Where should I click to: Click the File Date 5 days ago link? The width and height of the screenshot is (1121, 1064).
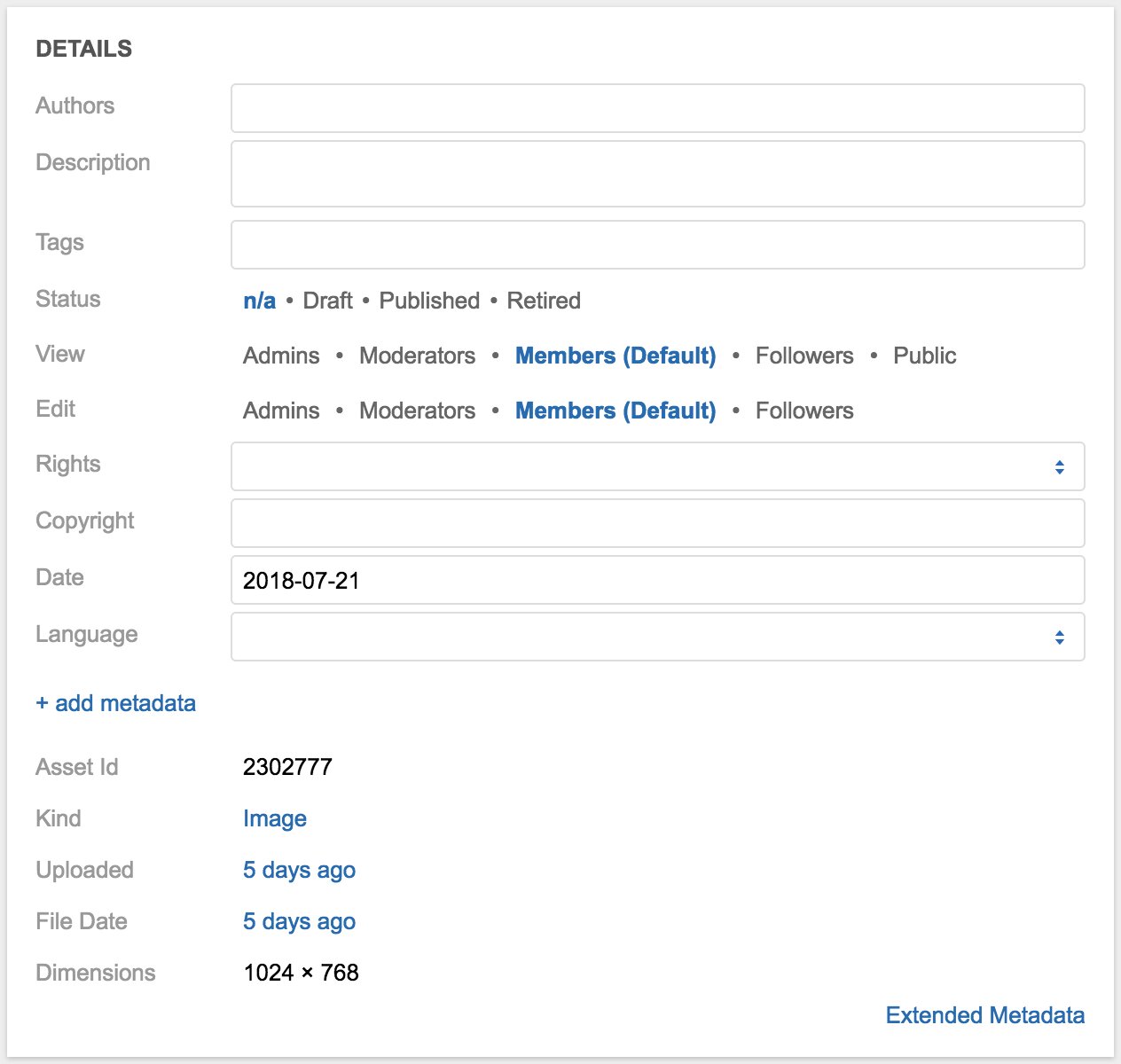pyautogui.click(x=299, y=921)
